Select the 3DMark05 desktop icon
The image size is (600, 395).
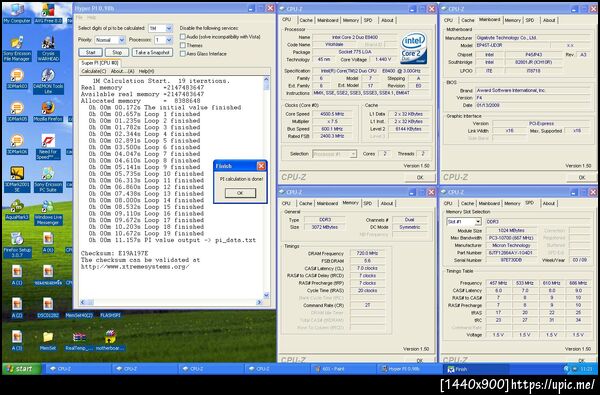pos(16,112)
